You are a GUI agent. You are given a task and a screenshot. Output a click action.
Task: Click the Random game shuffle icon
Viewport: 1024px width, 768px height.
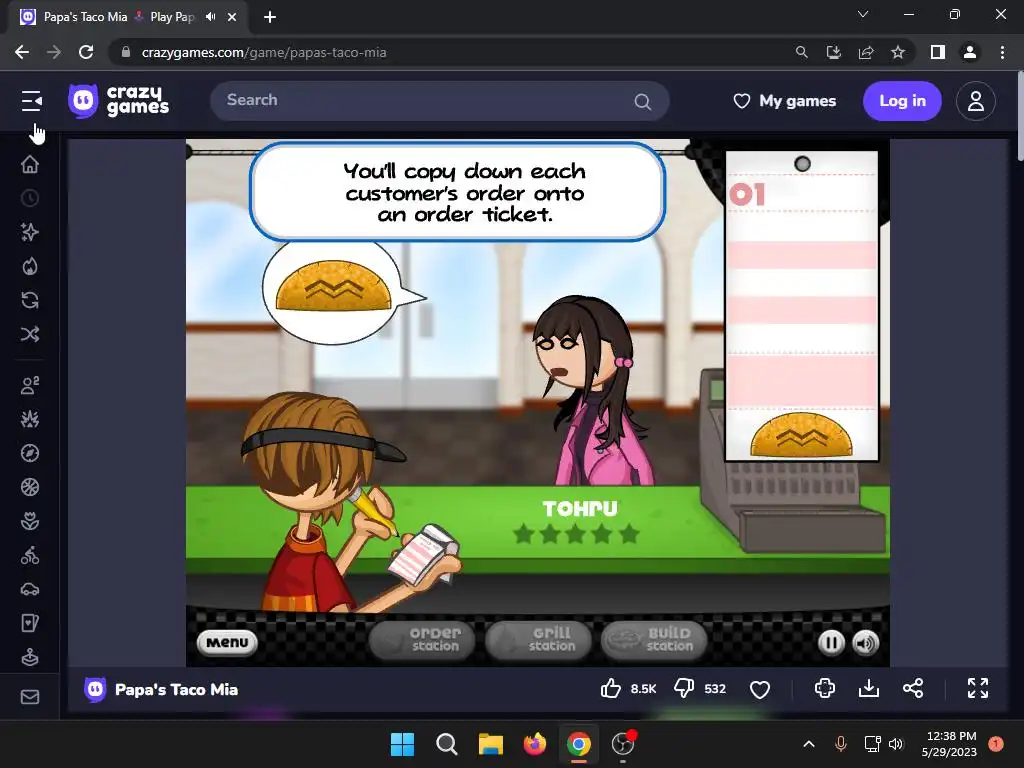[30, 334]
